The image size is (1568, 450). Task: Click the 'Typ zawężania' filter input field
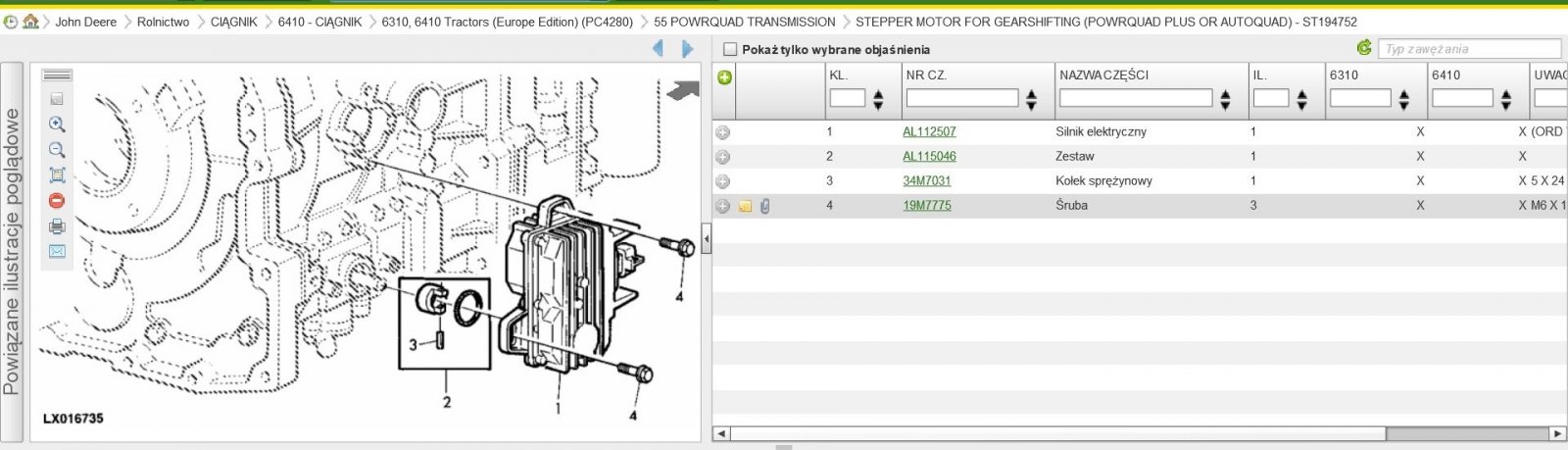click(1469, 49)
